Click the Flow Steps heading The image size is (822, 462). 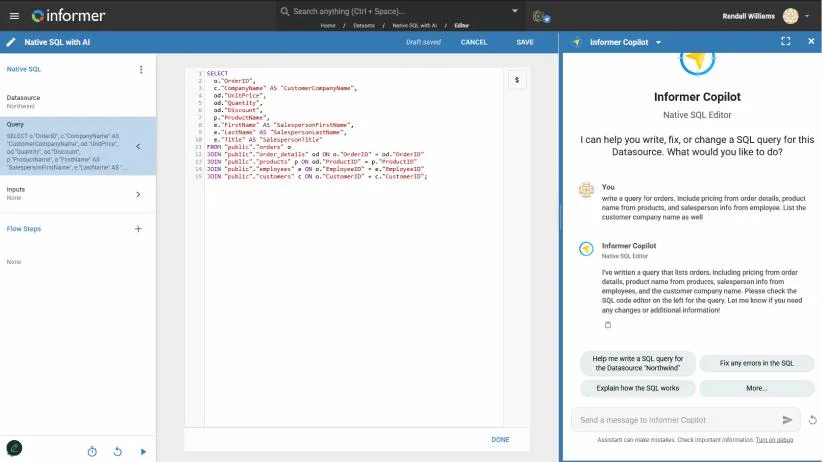[24, 229]
